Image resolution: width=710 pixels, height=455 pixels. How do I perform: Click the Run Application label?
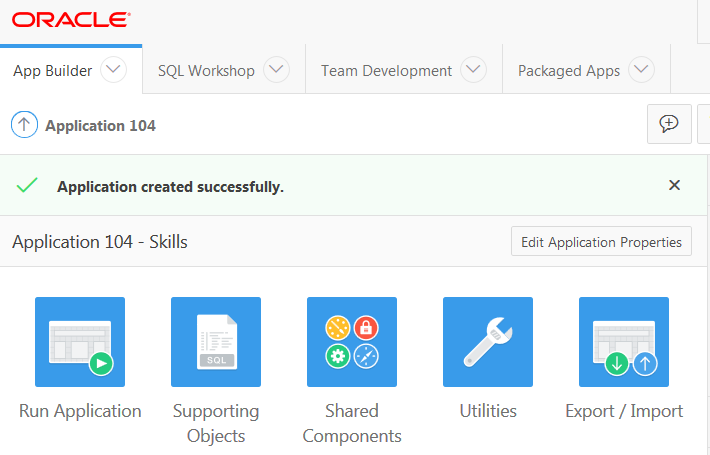click(x=80, y=411)
